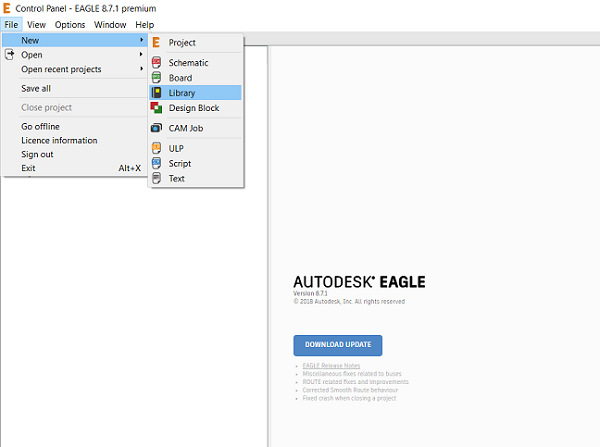Image resolution: width=600 pixels, height=447 pixels.
Task: Create a new ULP
Action: tap(196, 148)
